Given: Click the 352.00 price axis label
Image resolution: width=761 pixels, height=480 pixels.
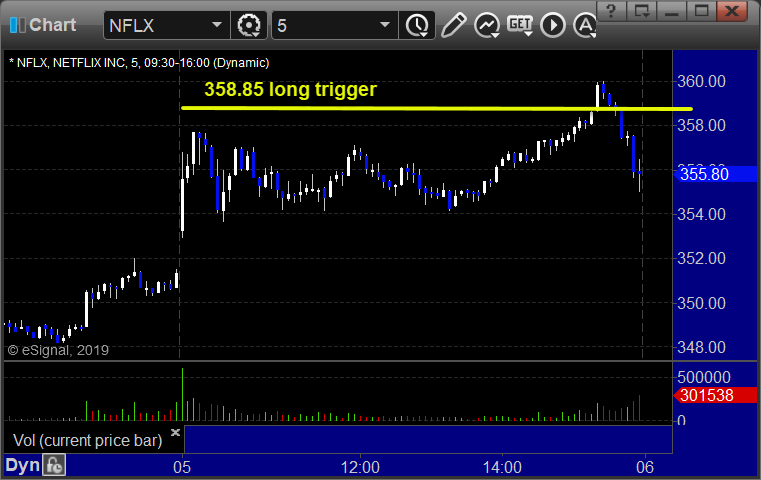Looking at the screenshot, I should tap(701, 258).
